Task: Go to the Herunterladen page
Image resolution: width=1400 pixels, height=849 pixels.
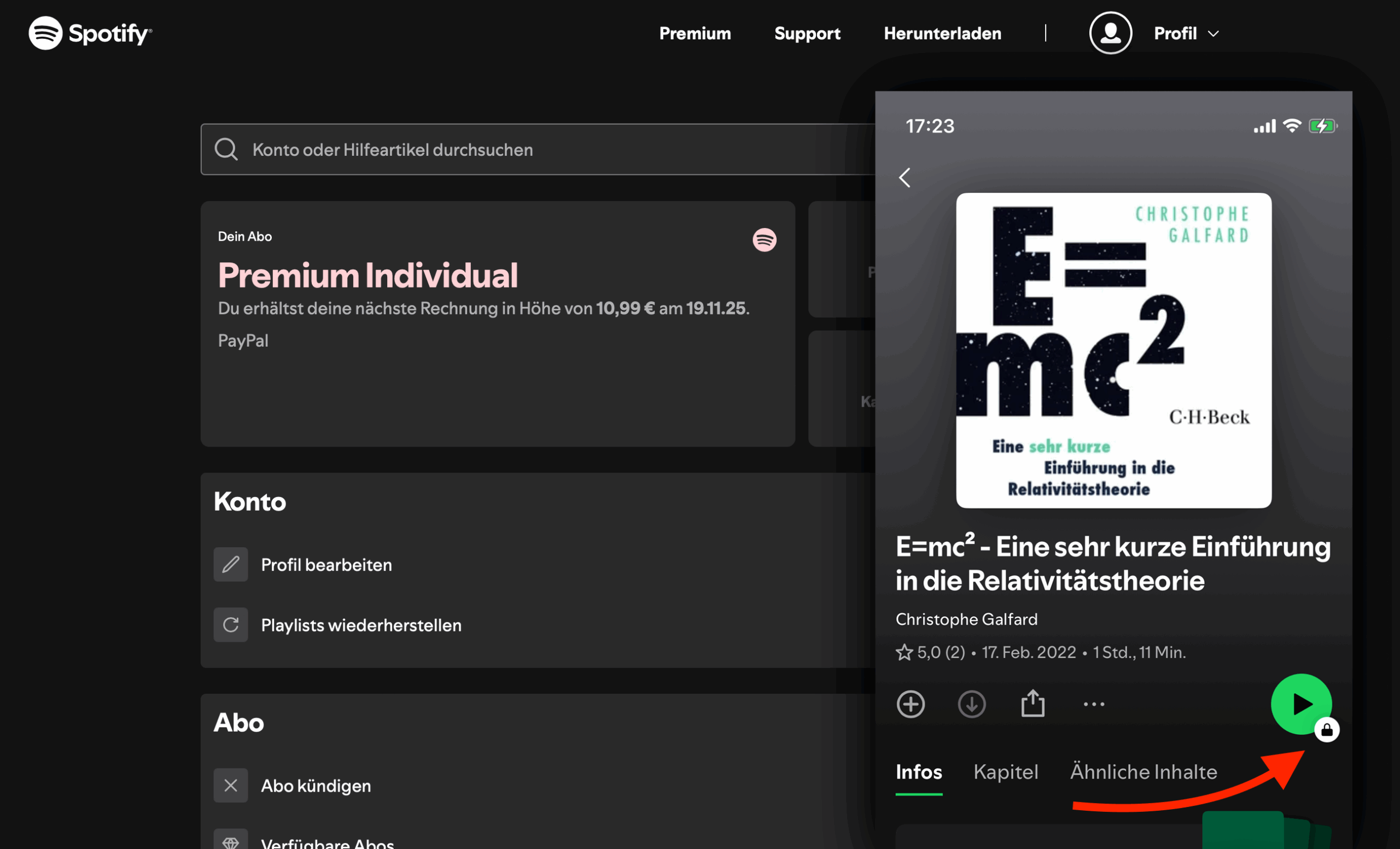Action: coord(942,33)
